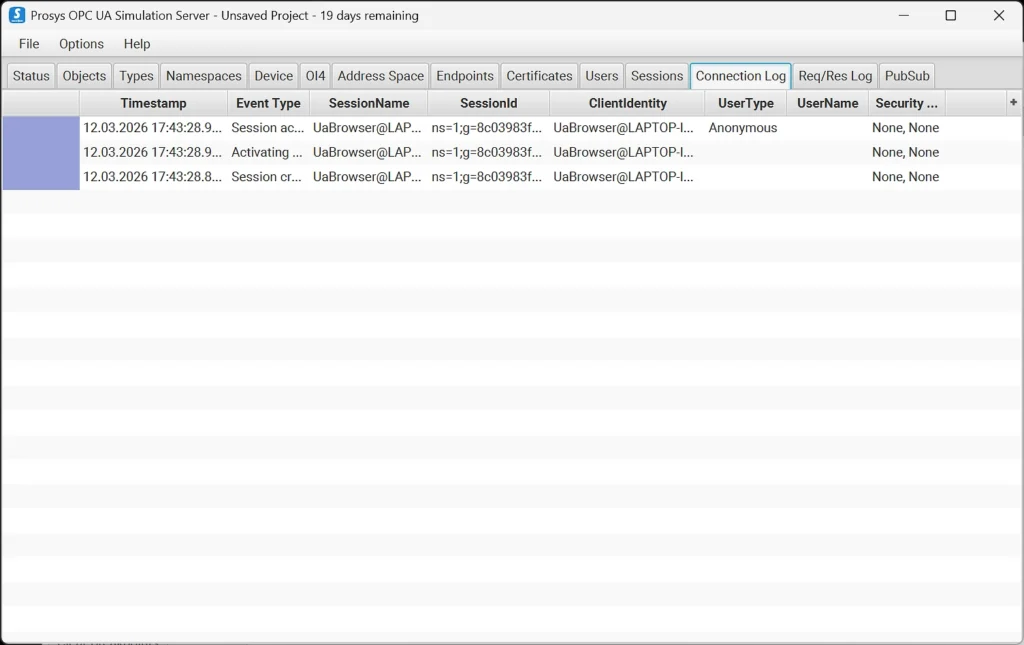Switch to the Objects tab
The image size is (1024, 645).
(84, 76)
